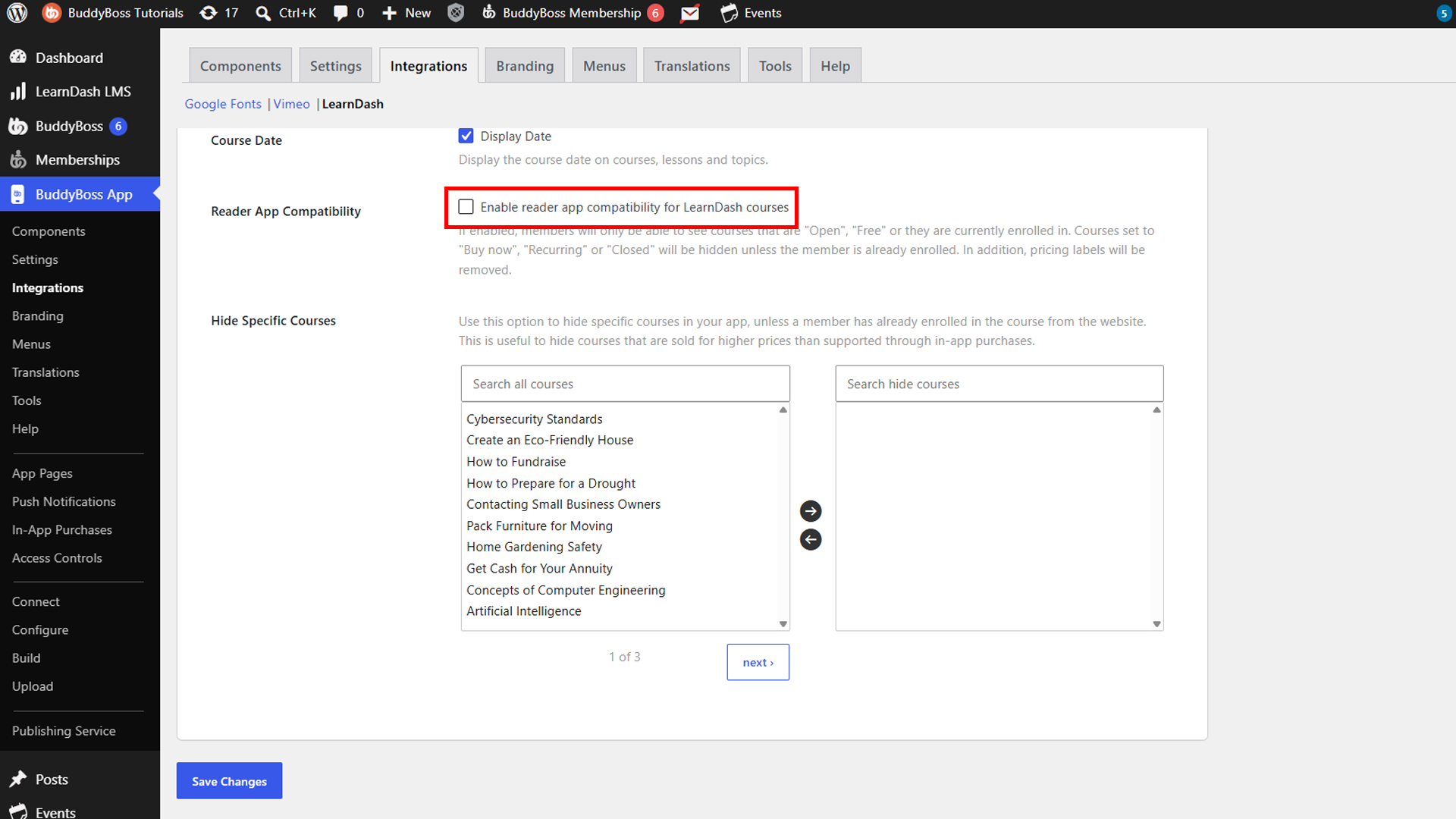Open Events in the admin bar
Viewport: 1456px width, 819px height.
click(751, 13)
